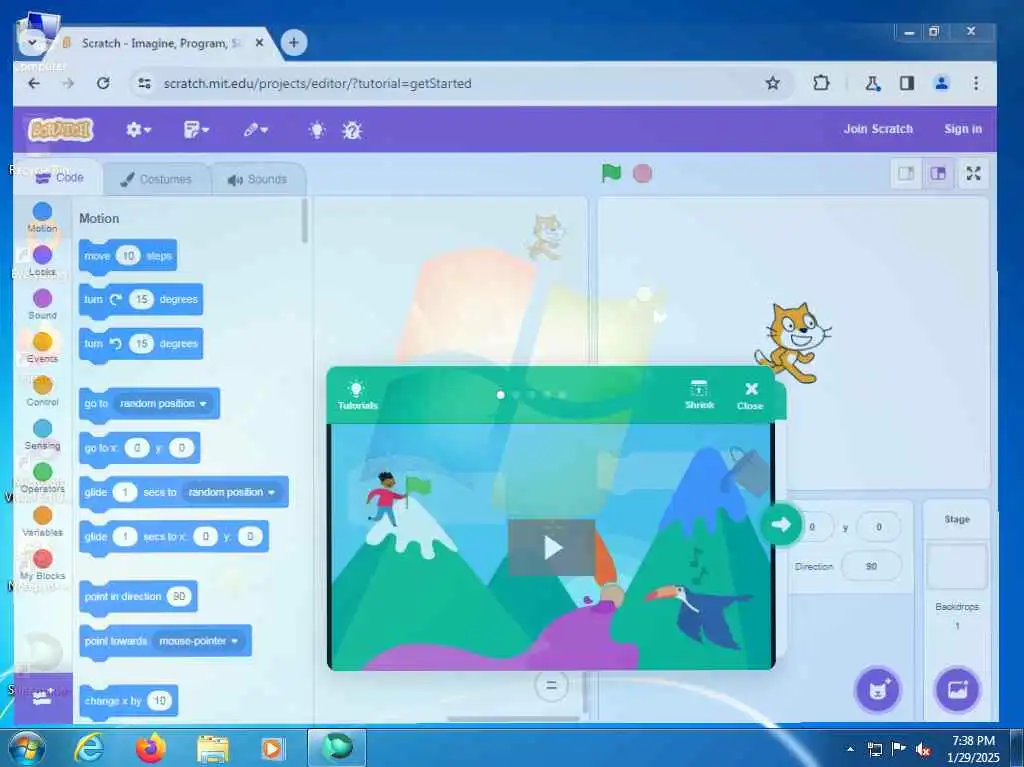Select the Operators block category
Screen dimensions: 1024x767
pyautogui.click(x=42, y=478)
